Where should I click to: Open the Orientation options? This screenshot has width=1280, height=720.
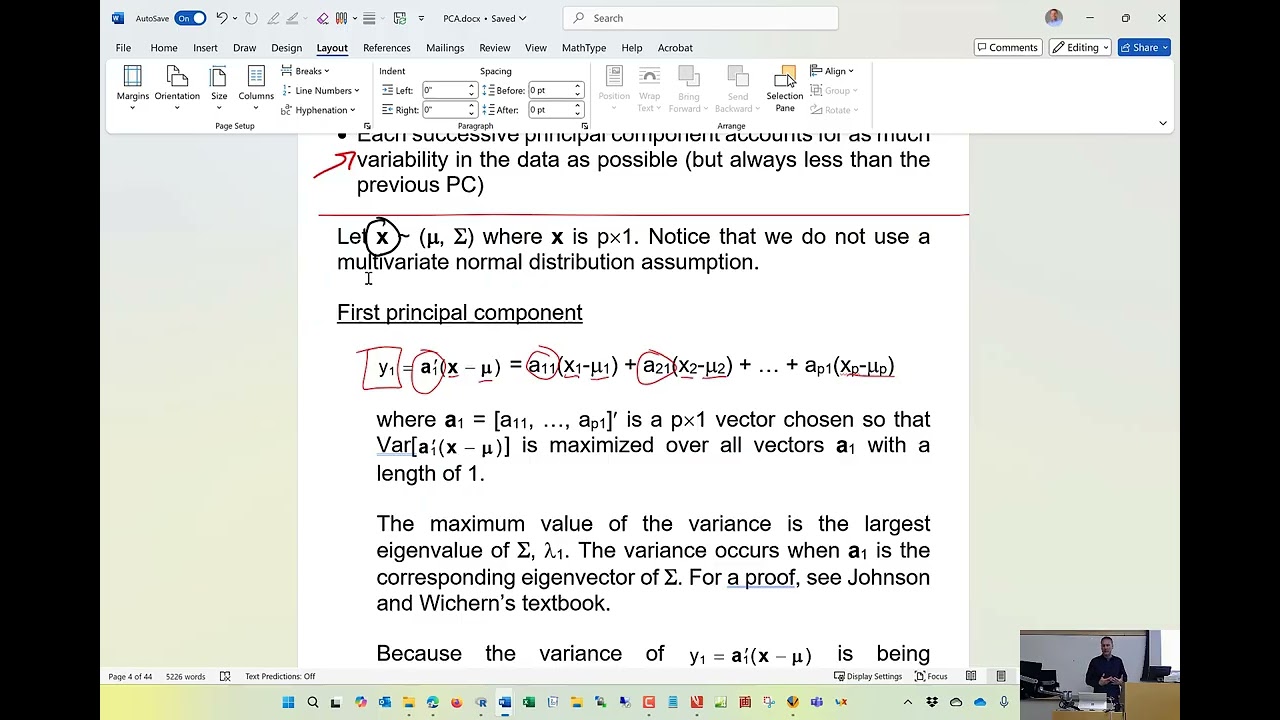point(177,88)
